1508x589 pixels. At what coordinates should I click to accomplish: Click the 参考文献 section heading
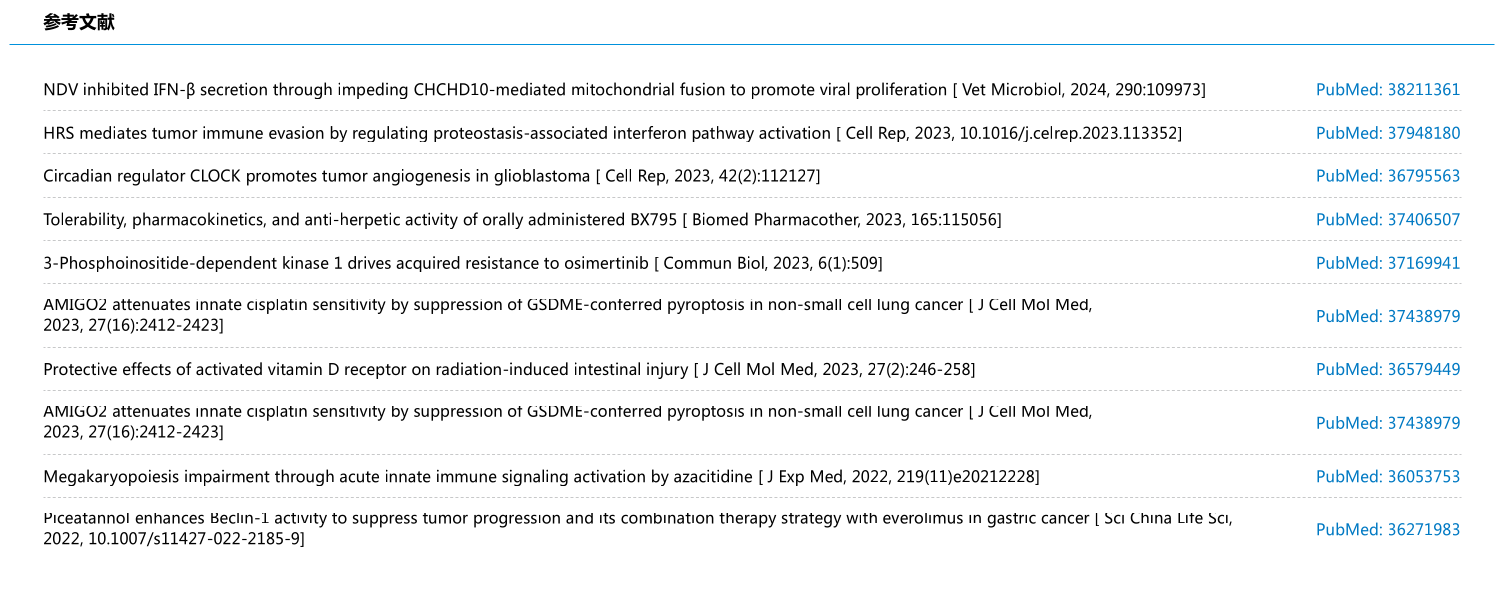coord(79,22)
